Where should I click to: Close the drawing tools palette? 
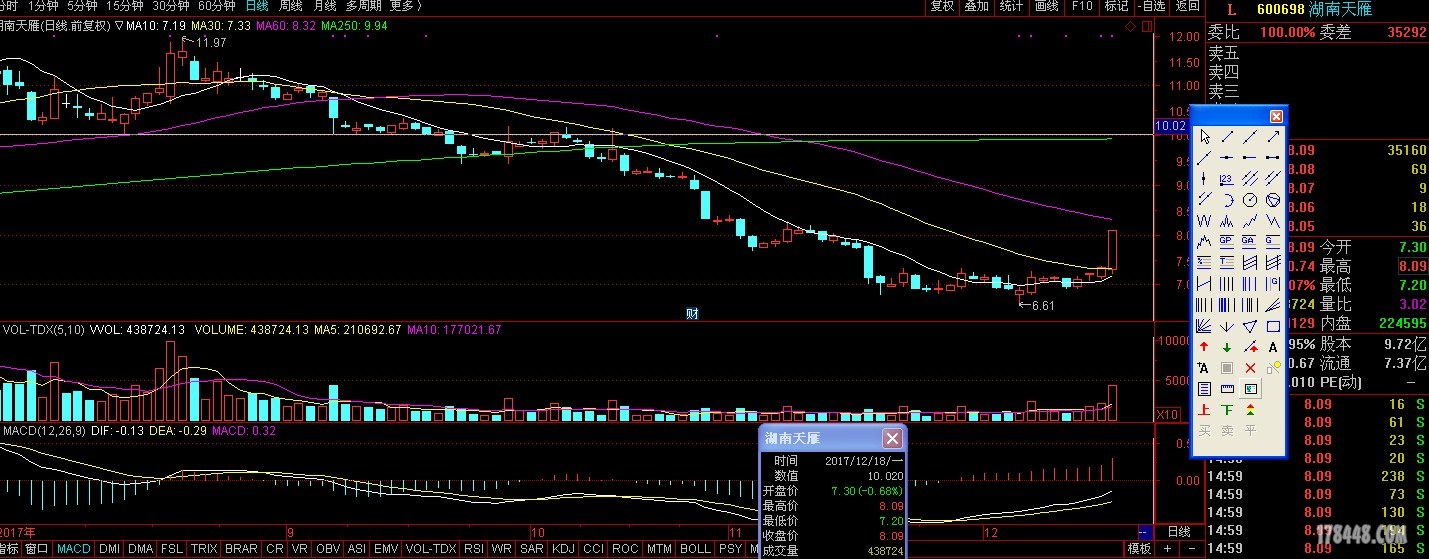(x=1276, y=116)
